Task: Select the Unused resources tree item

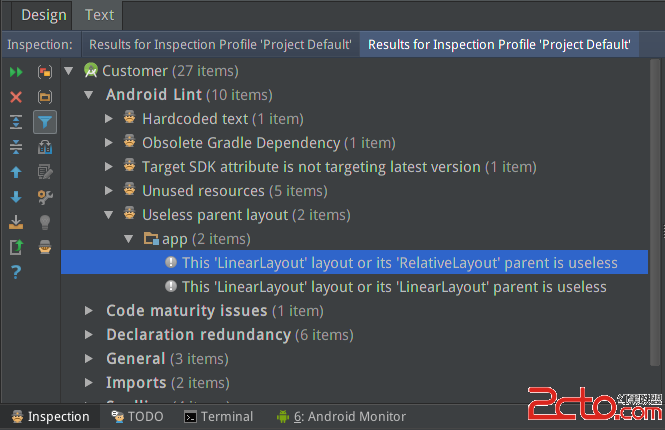Action: pos(203,191)
